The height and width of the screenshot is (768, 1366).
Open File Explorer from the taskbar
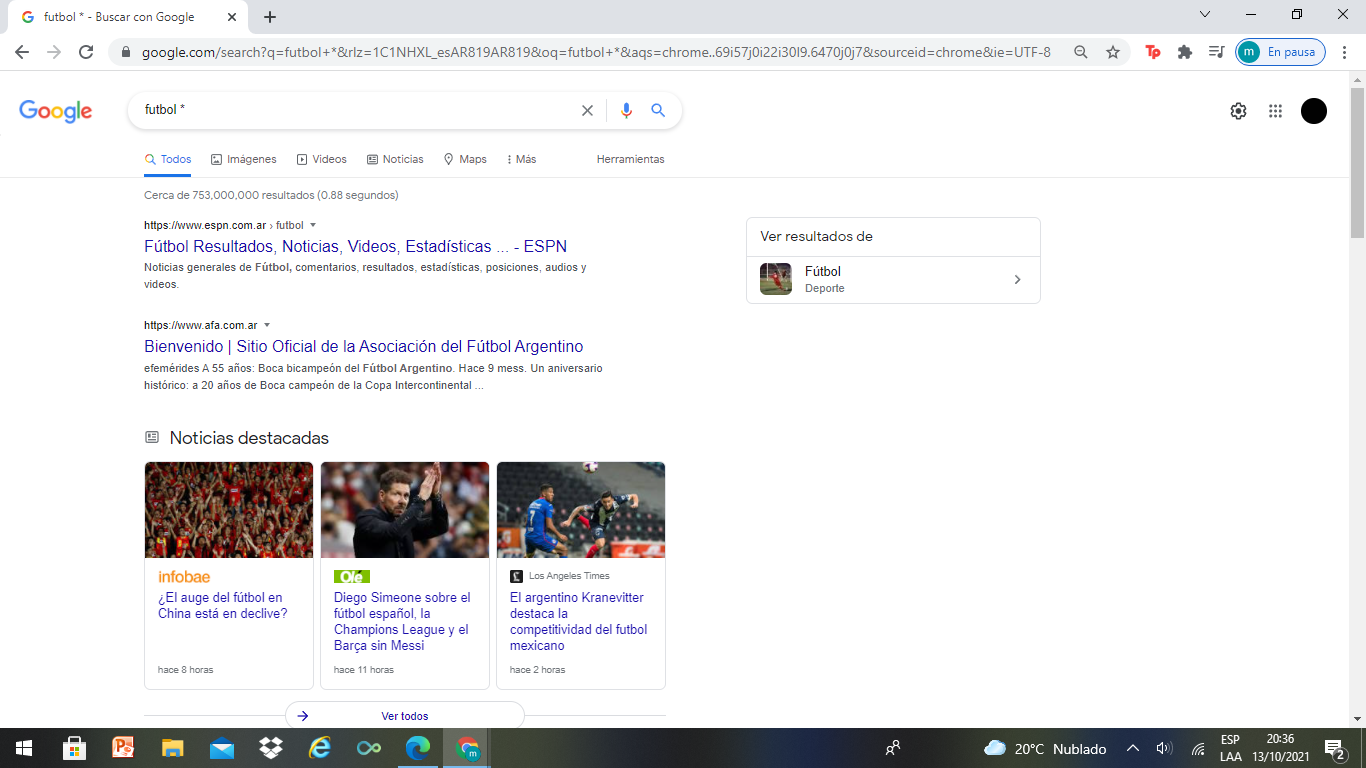tap(173, 748)
